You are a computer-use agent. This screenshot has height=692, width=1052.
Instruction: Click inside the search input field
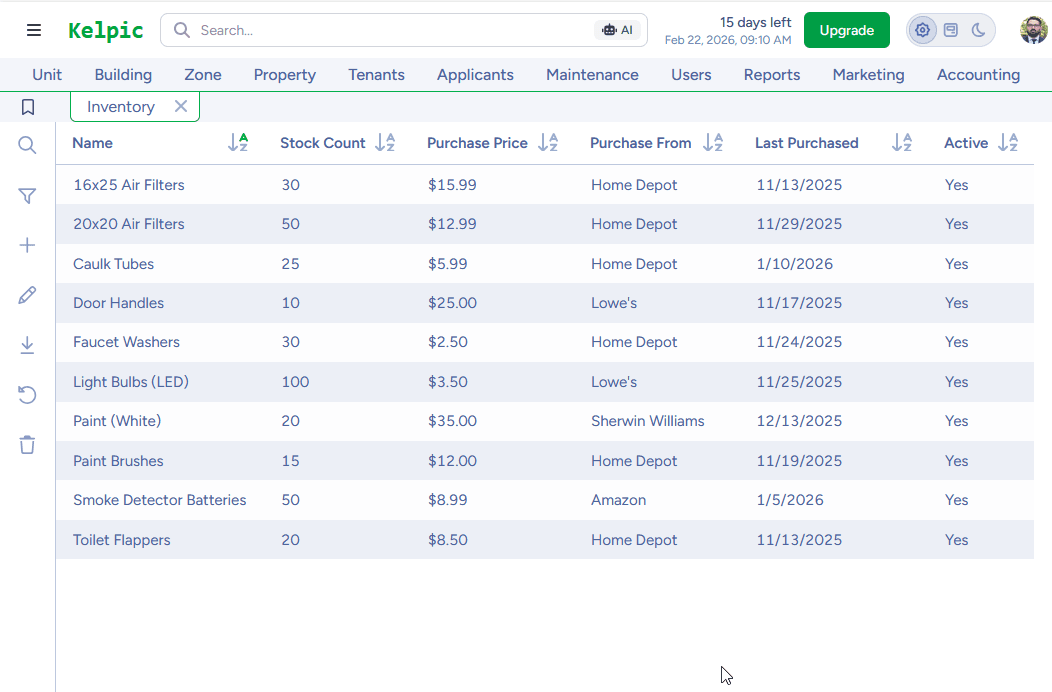(x=350, y=30)
